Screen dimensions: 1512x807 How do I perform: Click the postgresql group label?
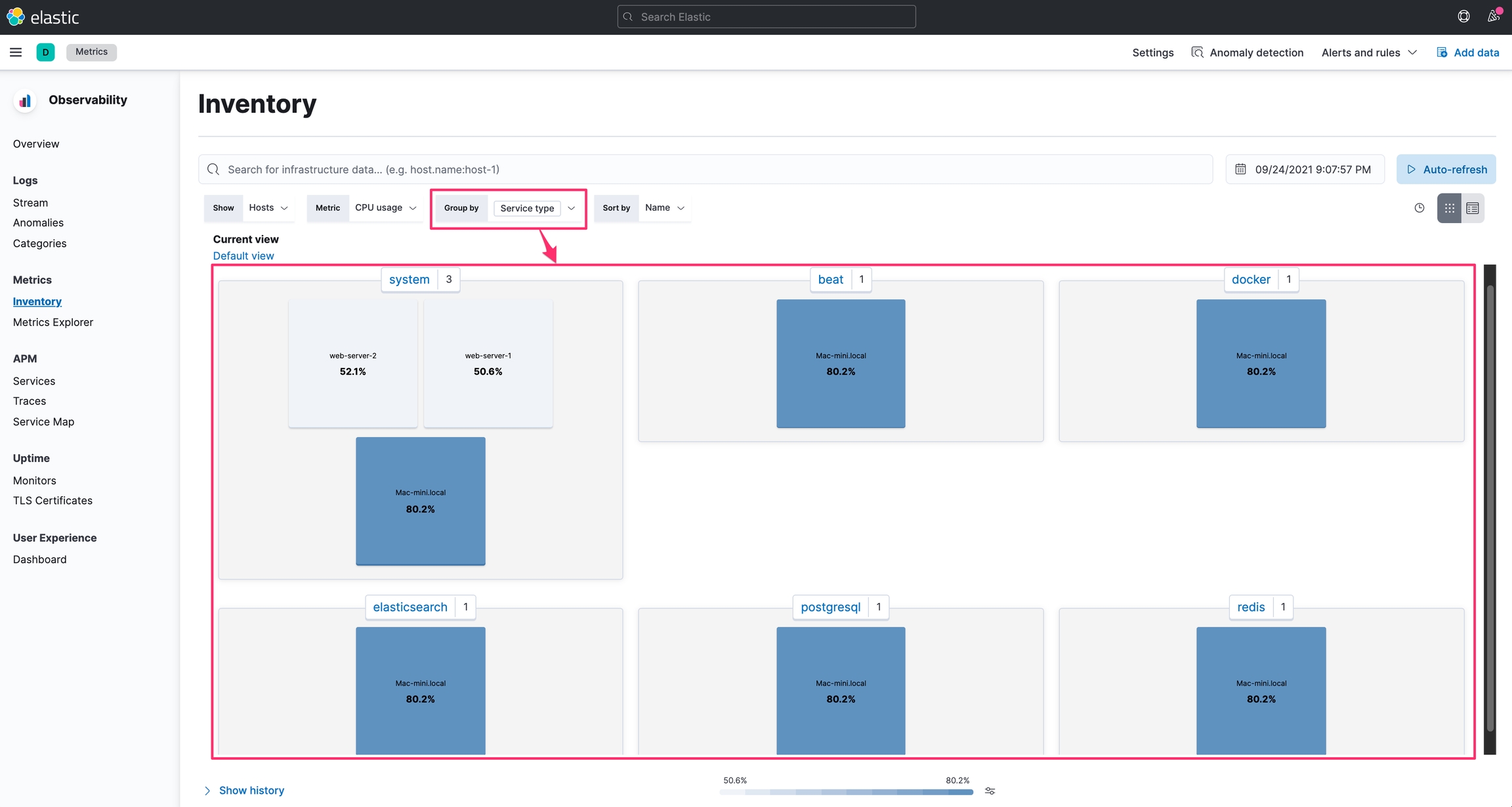[x=830, y=607]
